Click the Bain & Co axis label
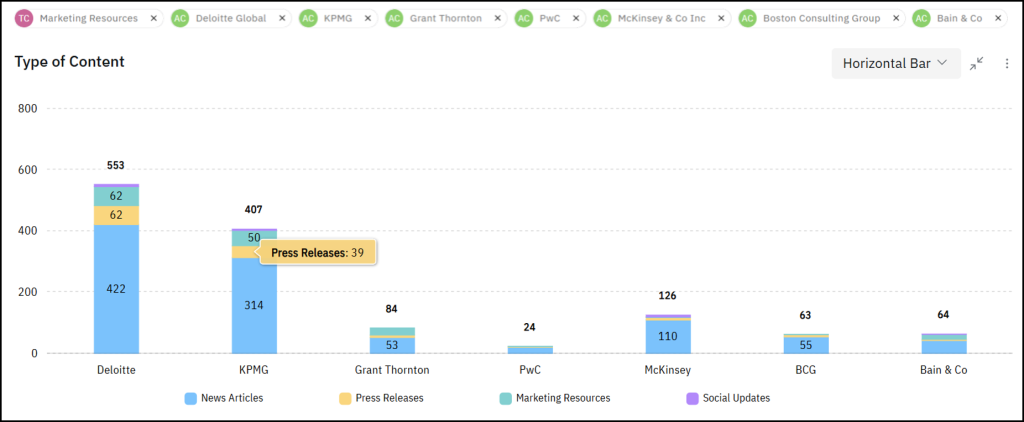The image size is (1024, 422). [944, 370]
